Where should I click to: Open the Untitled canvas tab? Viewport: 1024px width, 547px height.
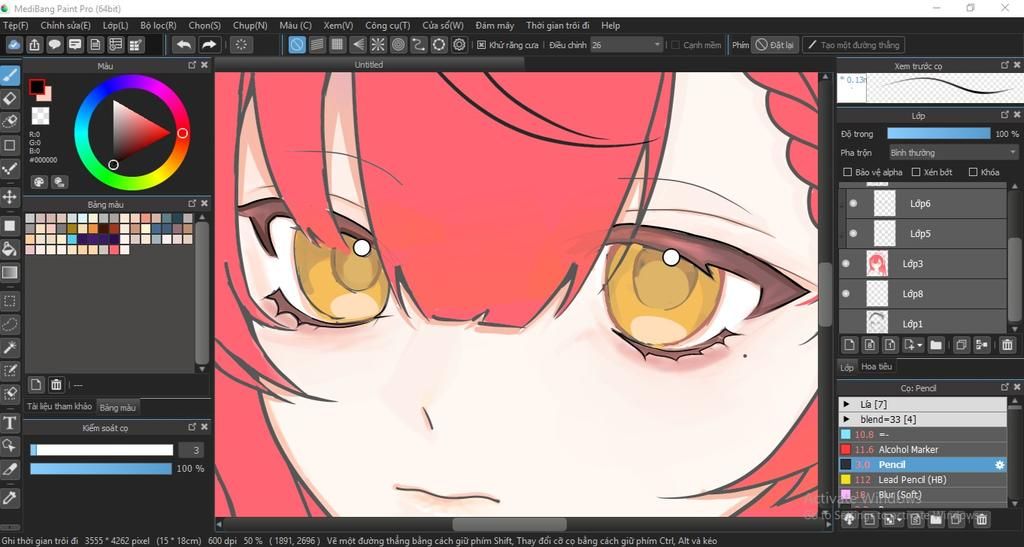[x=369, y=65]
